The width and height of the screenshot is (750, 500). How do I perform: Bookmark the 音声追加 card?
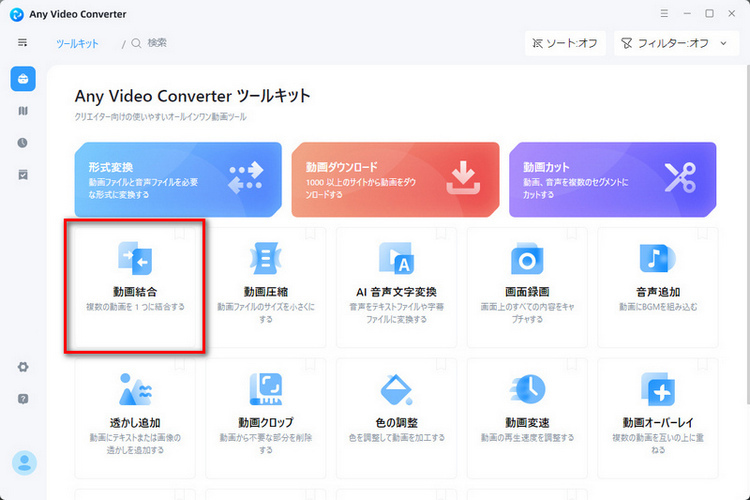coord(702,233)
